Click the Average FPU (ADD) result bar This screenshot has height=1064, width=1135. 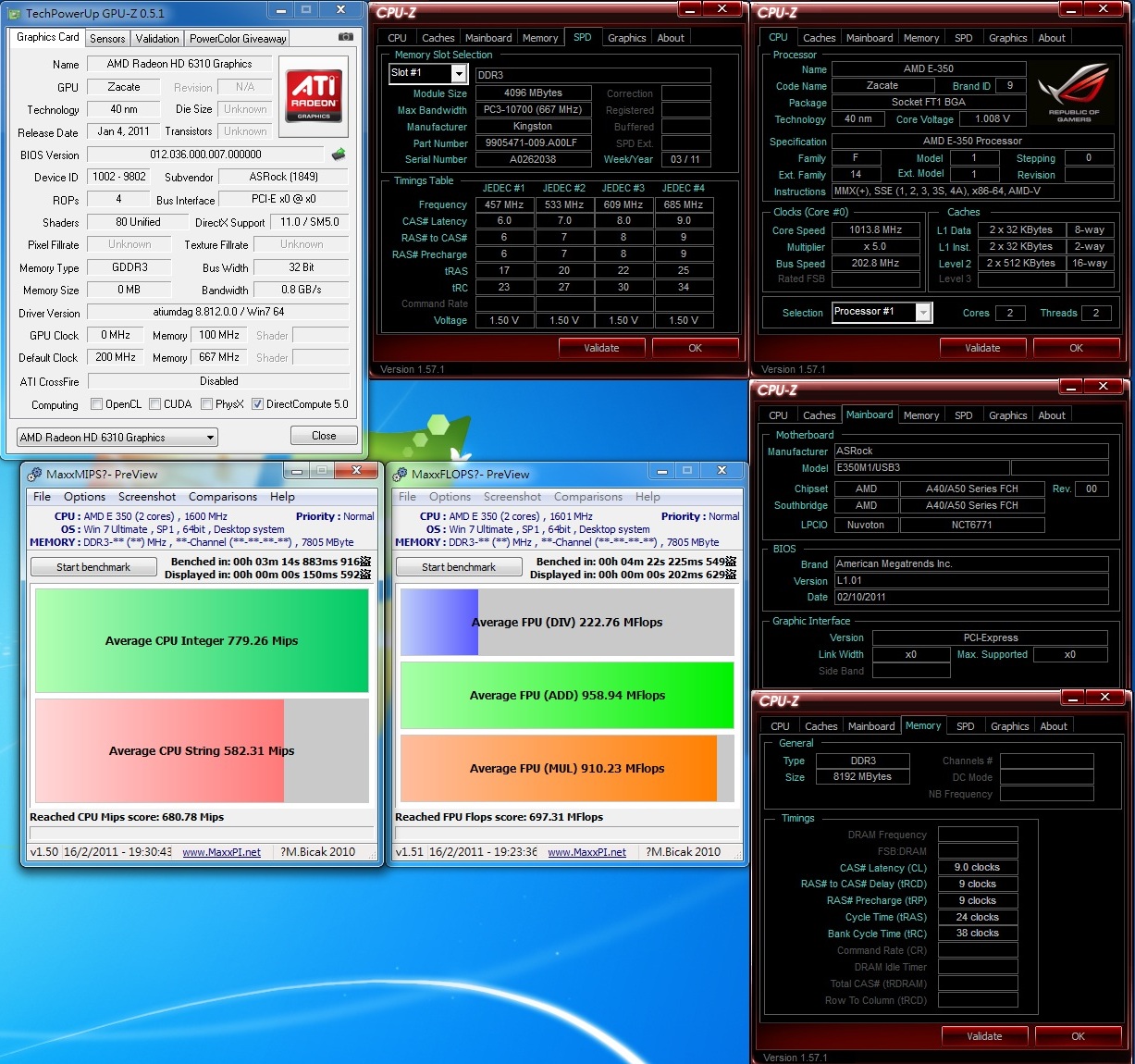pyautogui.click(x=567, y=695)
